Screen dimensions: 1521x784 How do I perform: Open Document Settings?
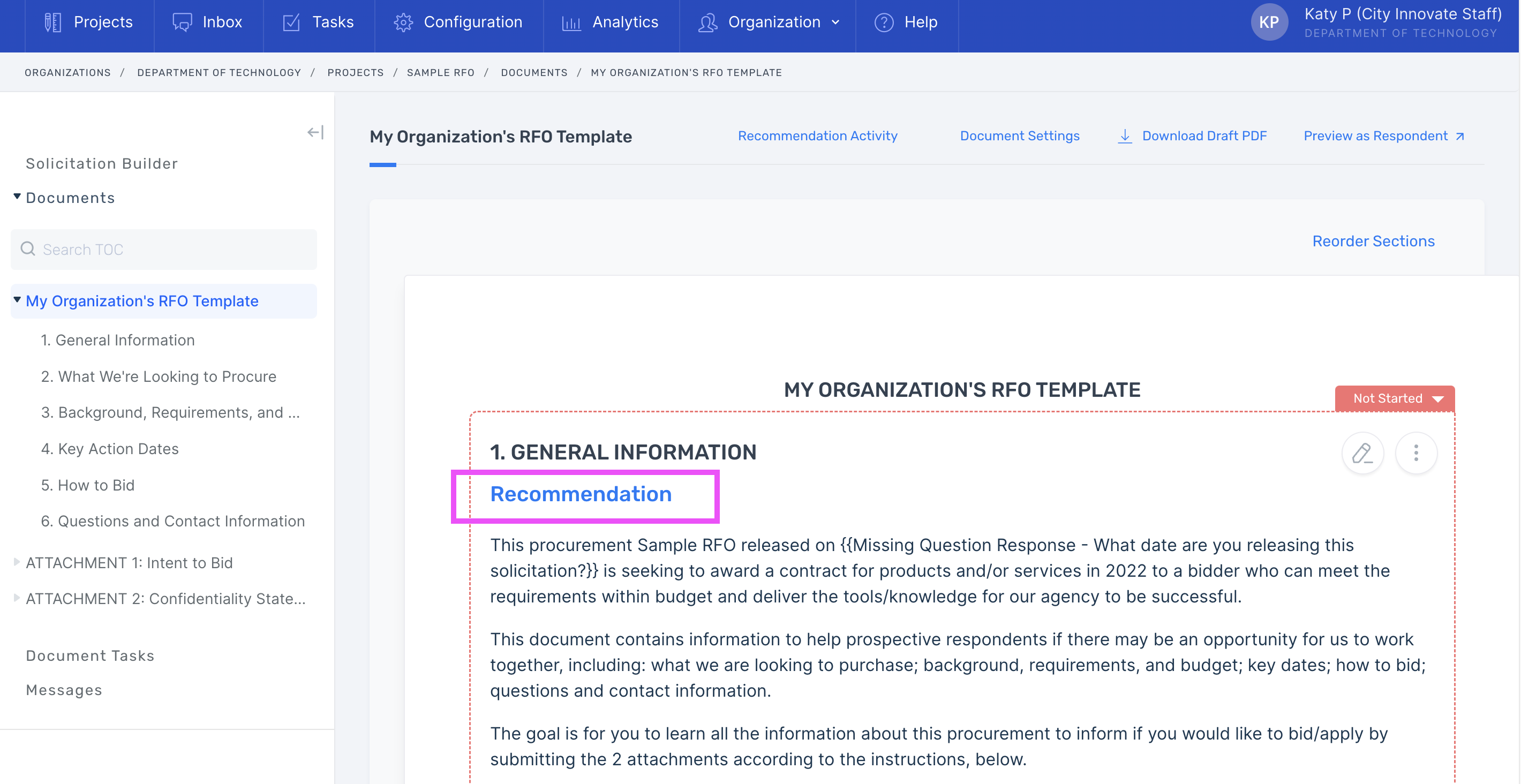point(1020,136)
